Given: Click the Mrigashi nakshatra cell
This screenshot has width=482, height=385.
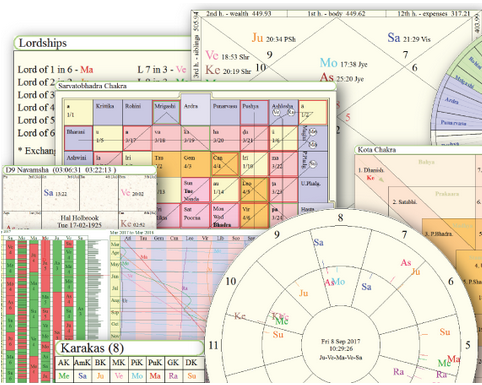Looking at the screenshot, I should click(x=166, y=112).
